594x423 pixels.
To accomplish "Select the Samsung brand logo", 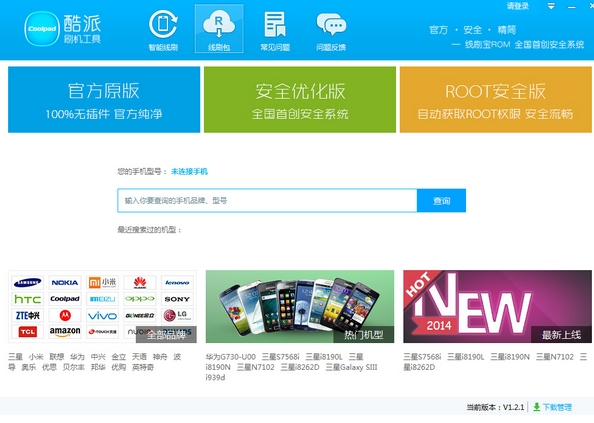I will tap(27, 283).
